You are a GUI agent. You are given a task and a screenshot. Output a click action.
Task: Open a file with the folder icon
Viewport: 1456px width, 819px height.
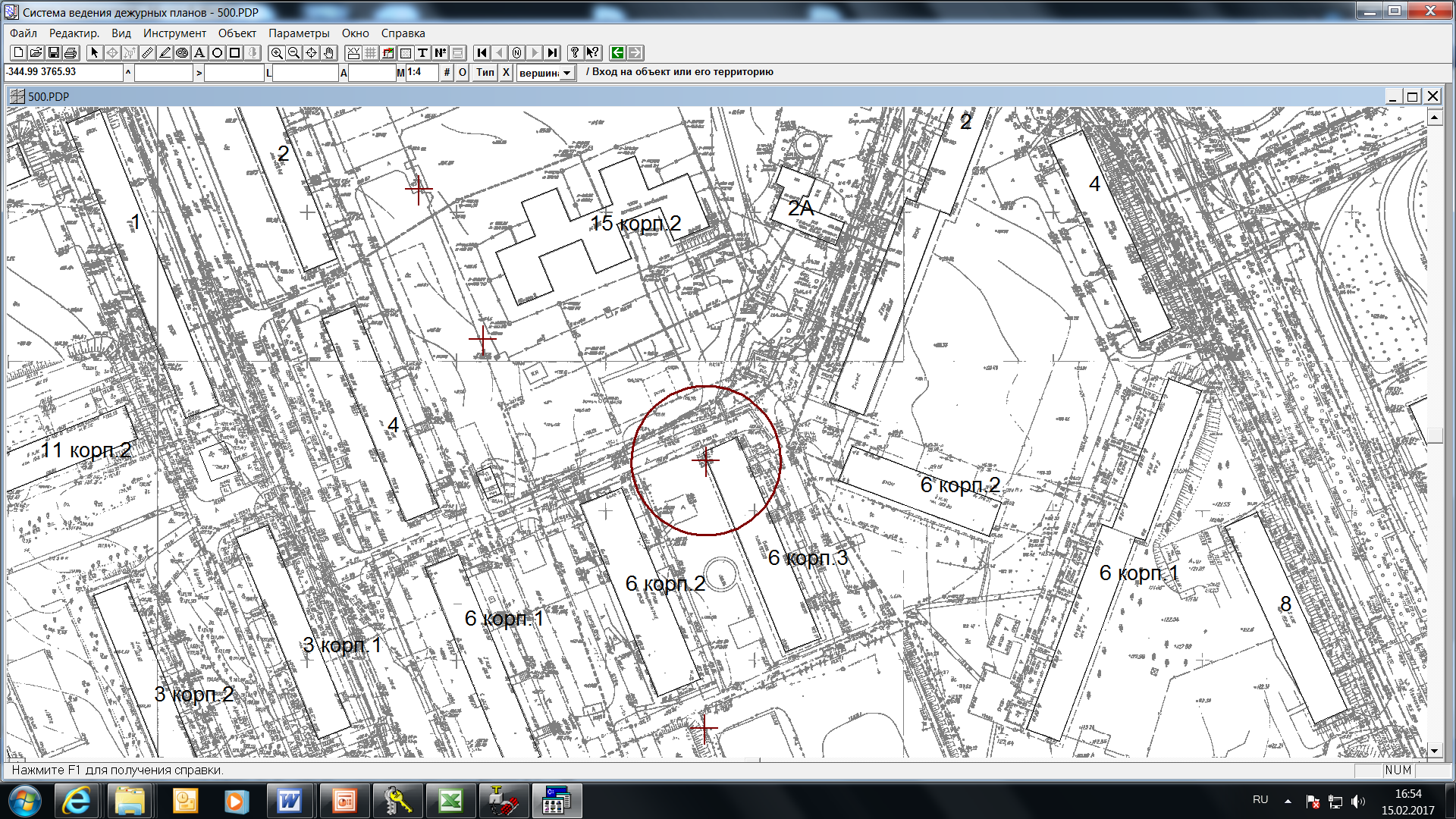coord(36,52)
